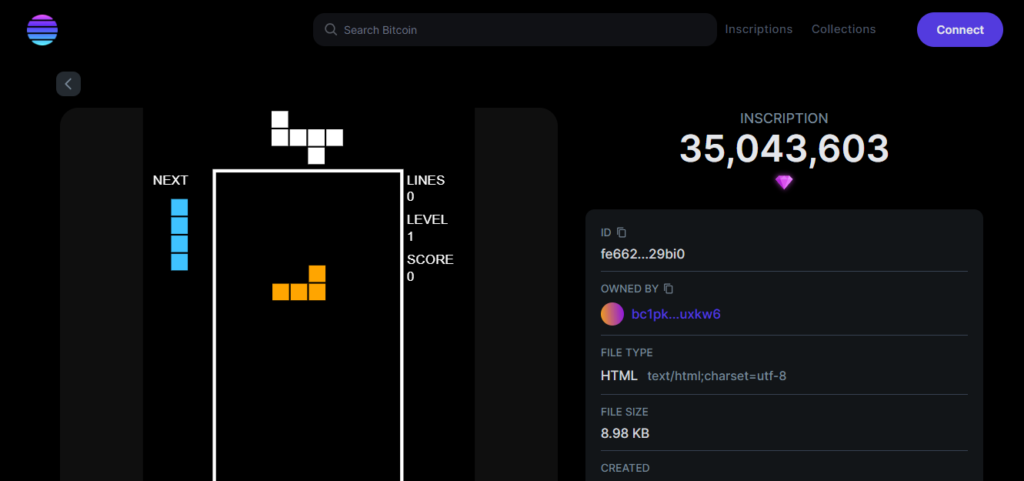The image size is (1024, 481).
Task: Go back using the left chevron button
Action: click(x=68, y=84)
